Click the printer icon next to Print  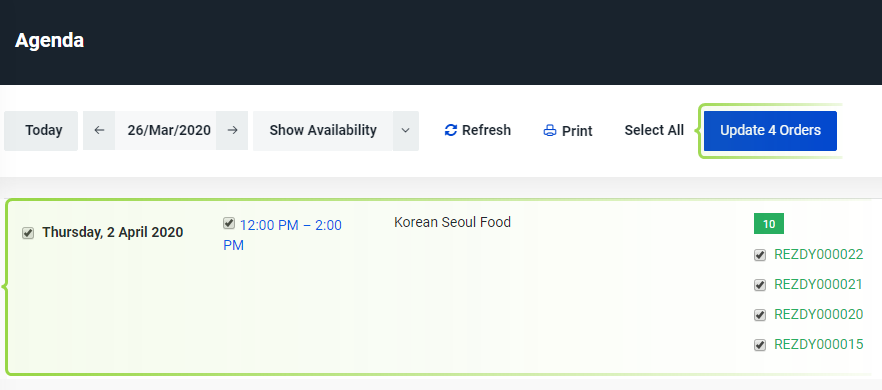[550, 131]
